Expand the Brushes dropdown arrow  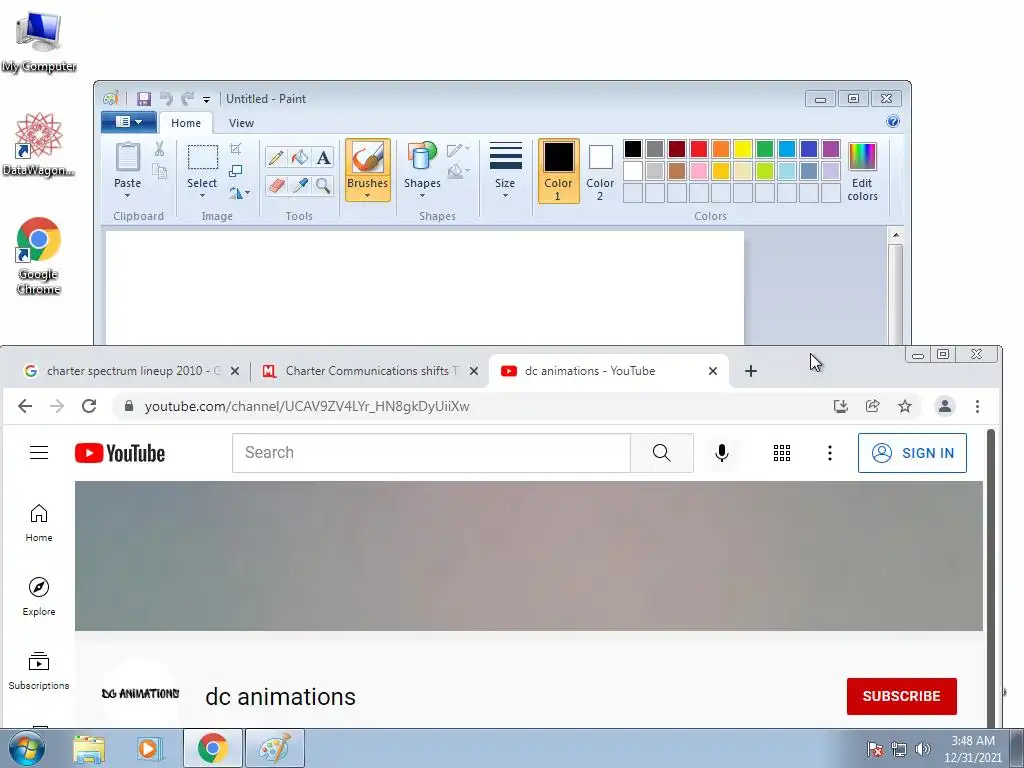tap(368, 195)
